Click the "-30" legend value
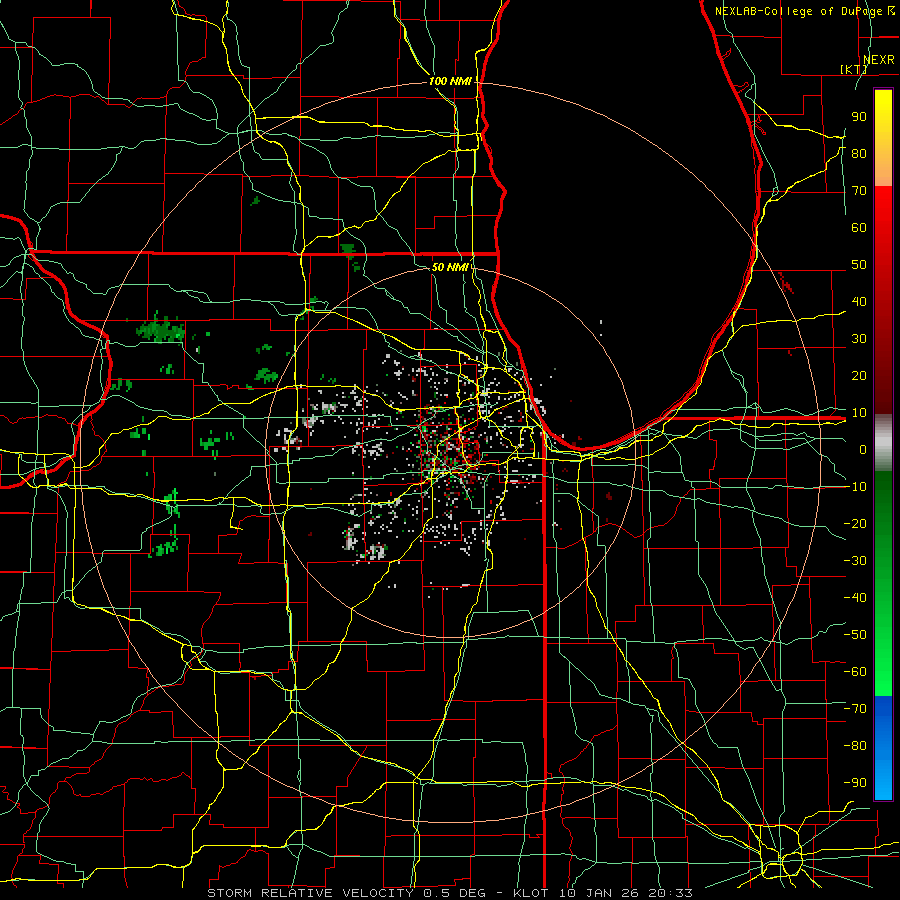 pos(855,561)
